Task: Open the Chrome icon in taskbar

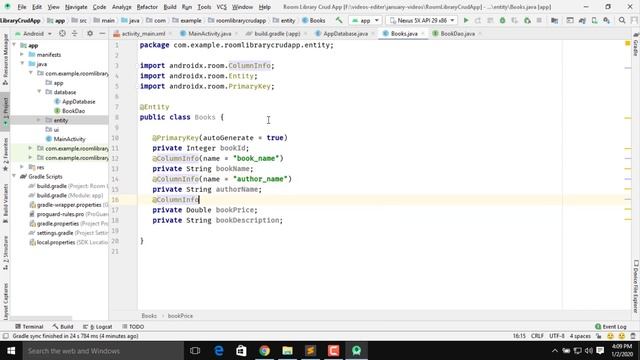Action: tap(264, 351)
